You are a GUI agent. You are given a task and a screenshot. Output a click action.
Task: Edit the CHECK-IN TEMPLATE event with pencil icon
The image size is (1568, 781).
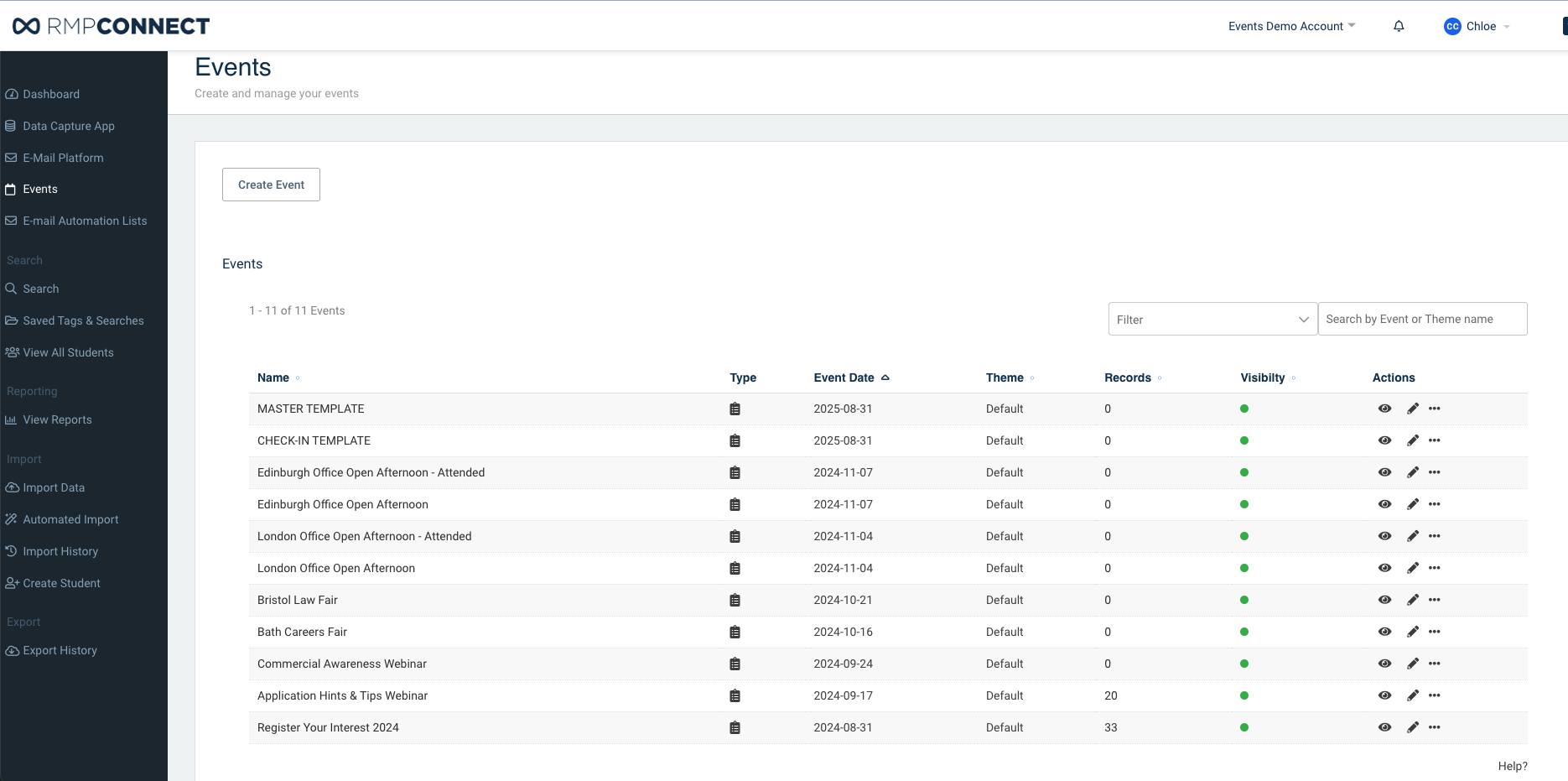(1413, 440)
